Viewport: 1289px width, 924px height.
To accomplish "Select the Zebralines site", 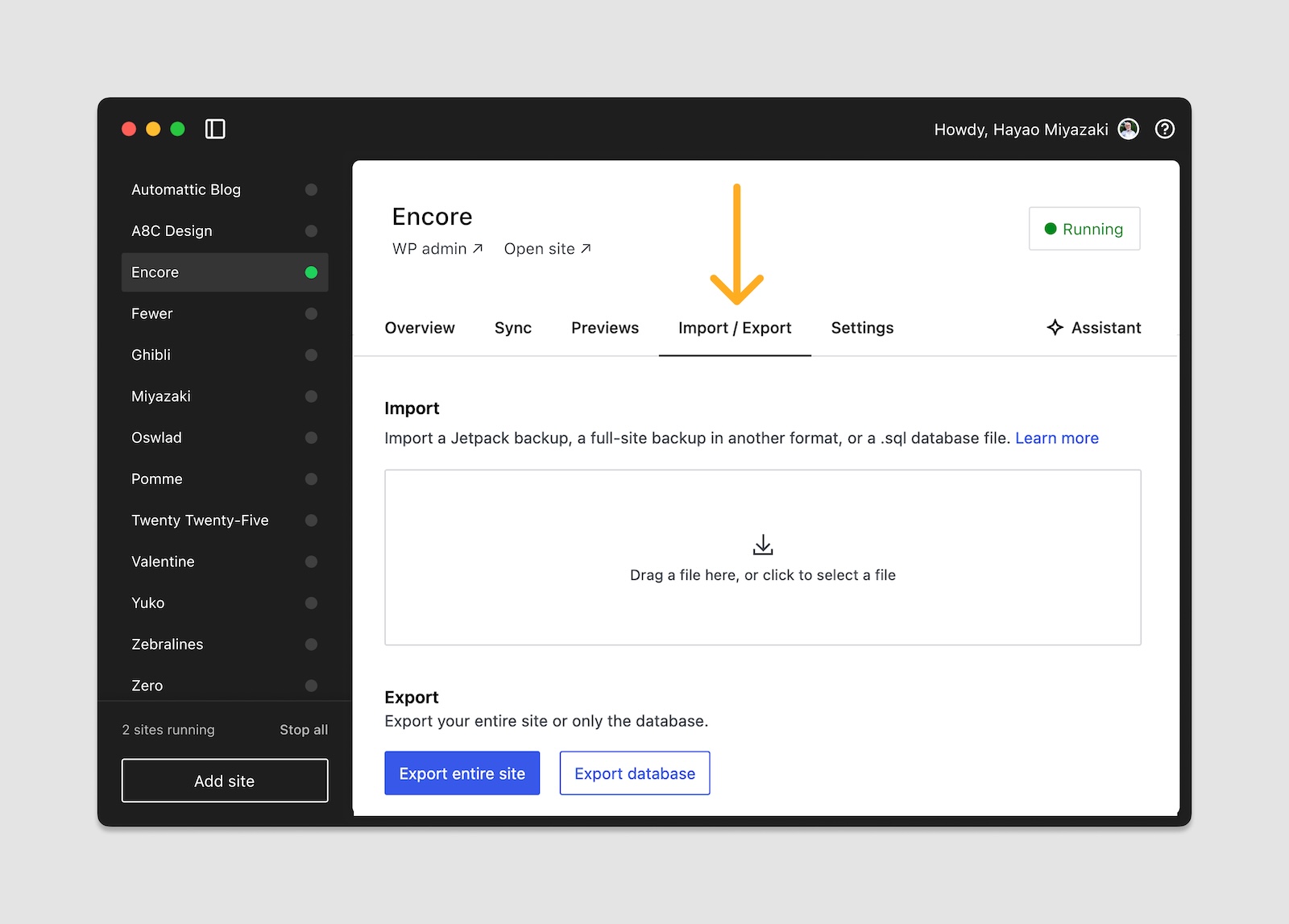I will click(x=225, y=644).
